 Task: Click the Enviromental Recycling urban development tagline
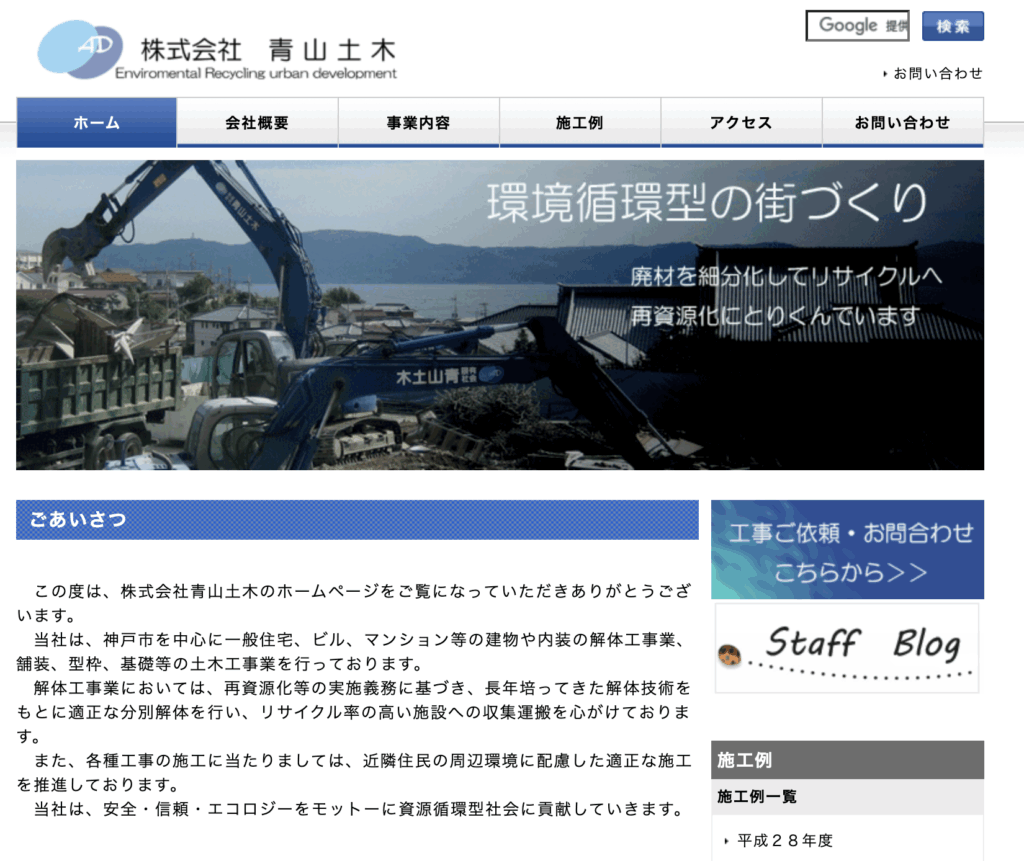pyautogui.click(x=256, y=73)
